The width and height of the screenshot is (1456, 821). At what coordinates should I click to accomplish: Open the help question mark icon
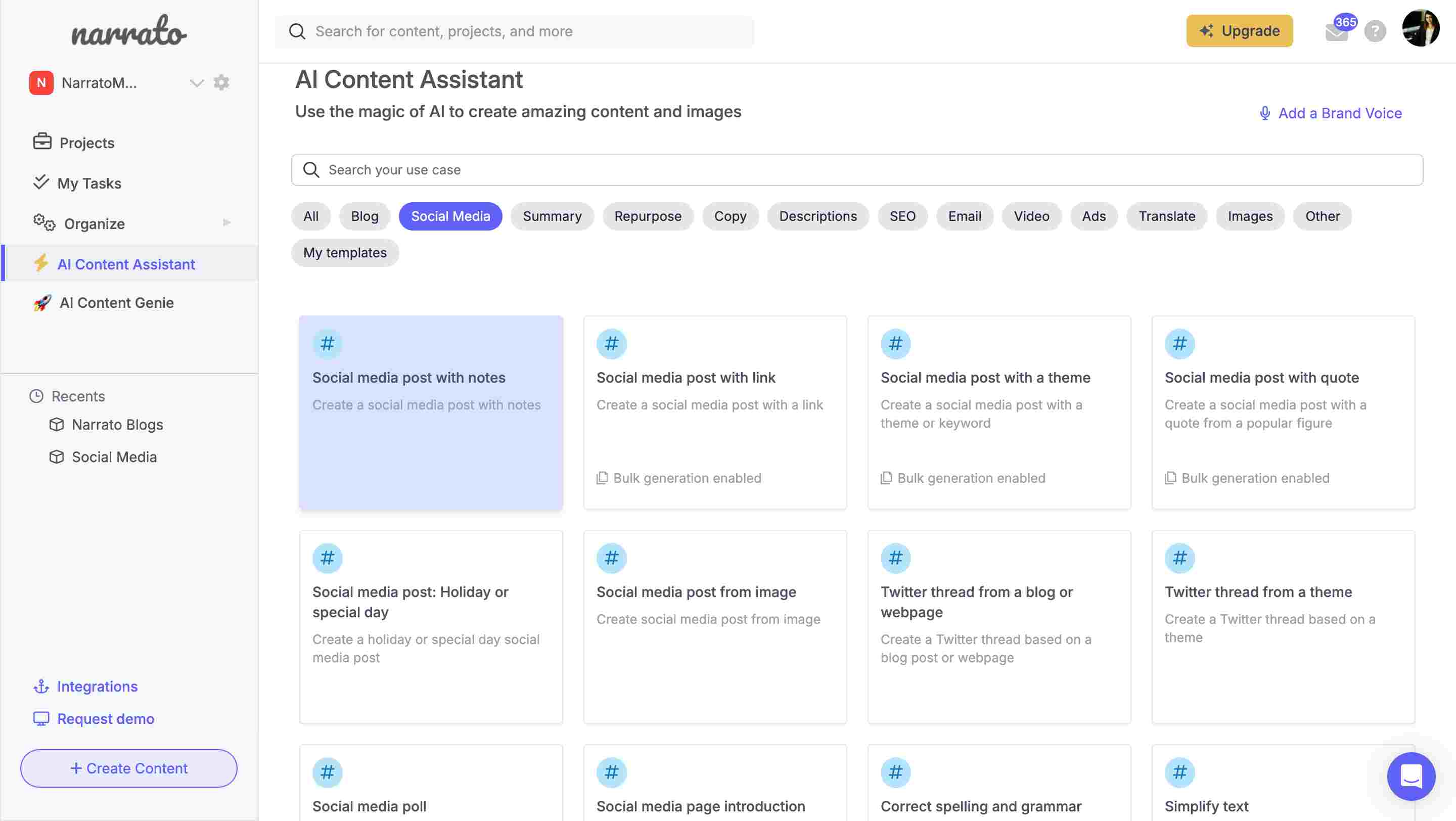(x=1375, y=30)
